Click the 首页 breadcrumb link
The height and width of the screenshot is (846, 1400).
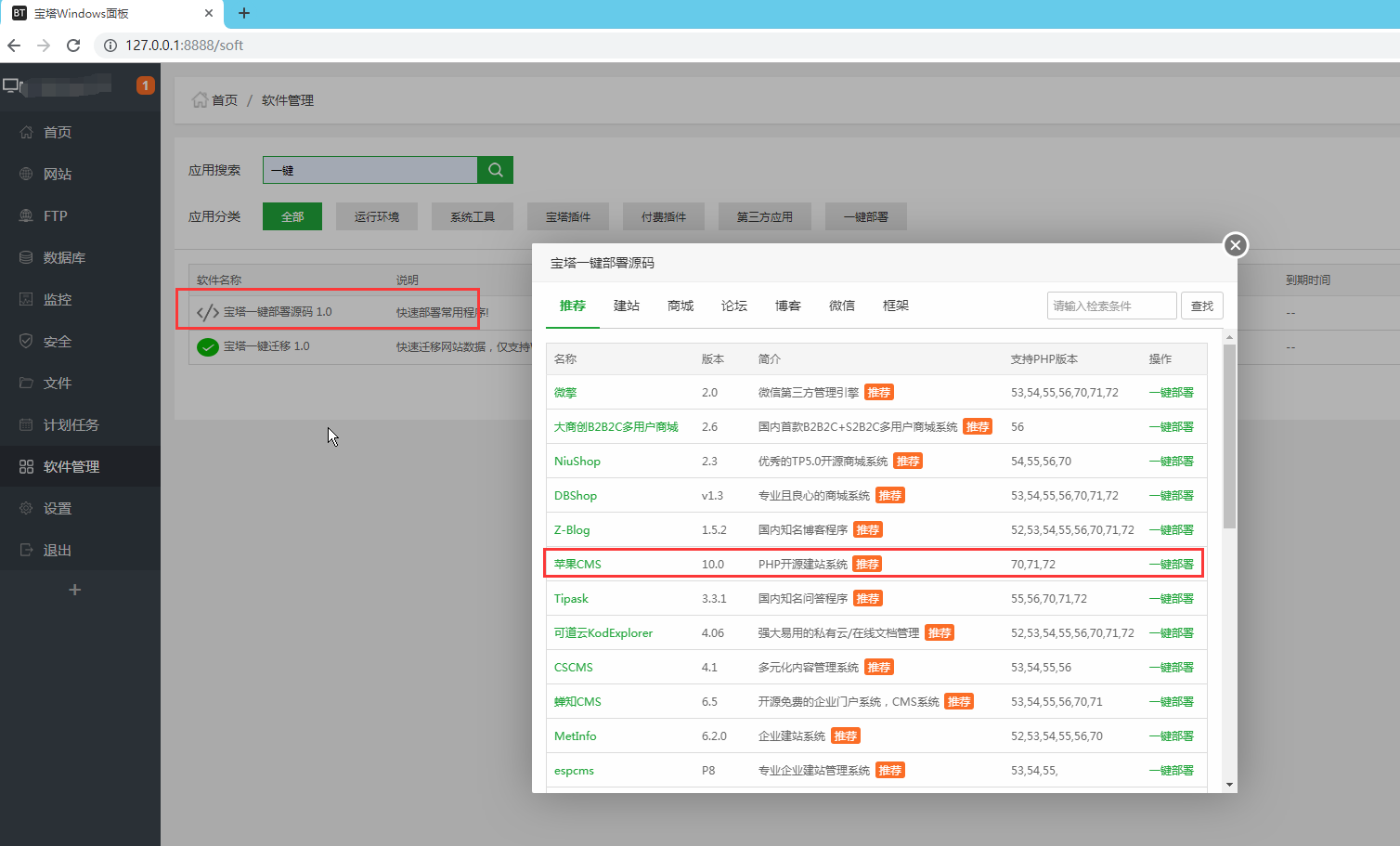(225, 100)
